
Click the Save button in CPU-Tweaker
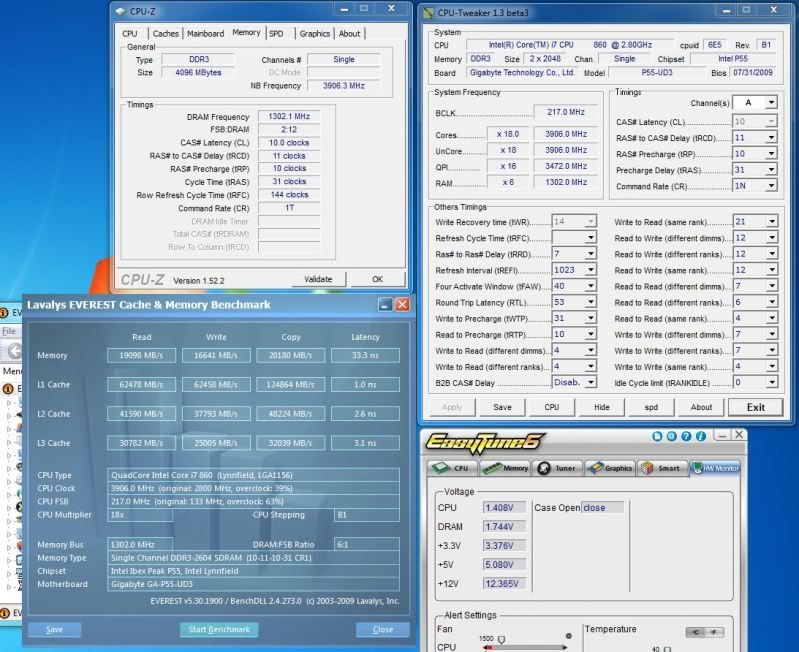502,407
